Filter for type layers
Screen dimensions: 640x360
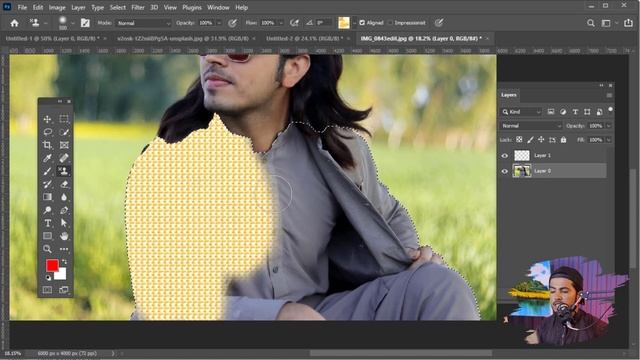click(x=575, y=112)
